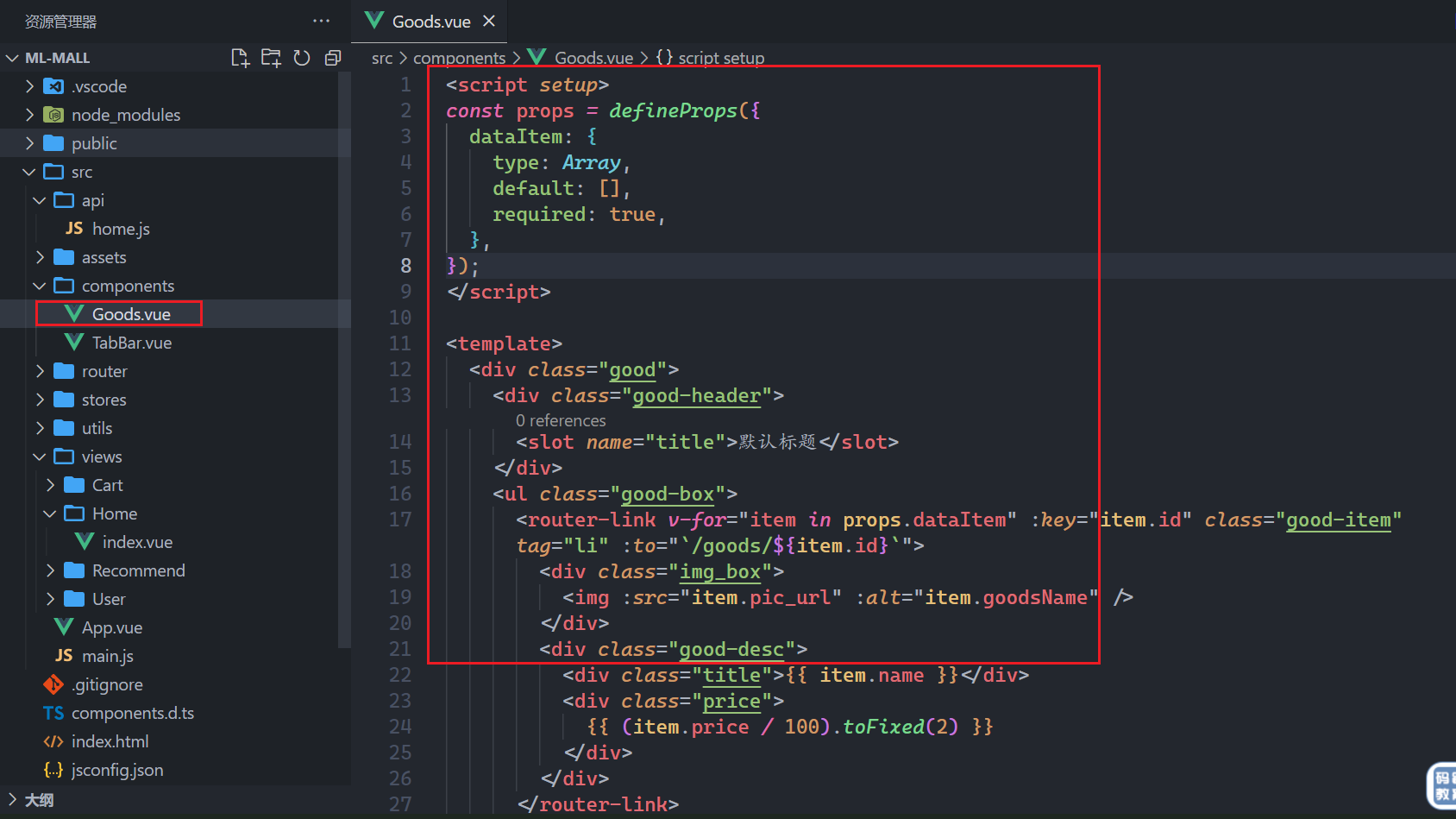Expand the utils folder
The height and width of the screenshot is (819, 1456).
pos(40,428)
